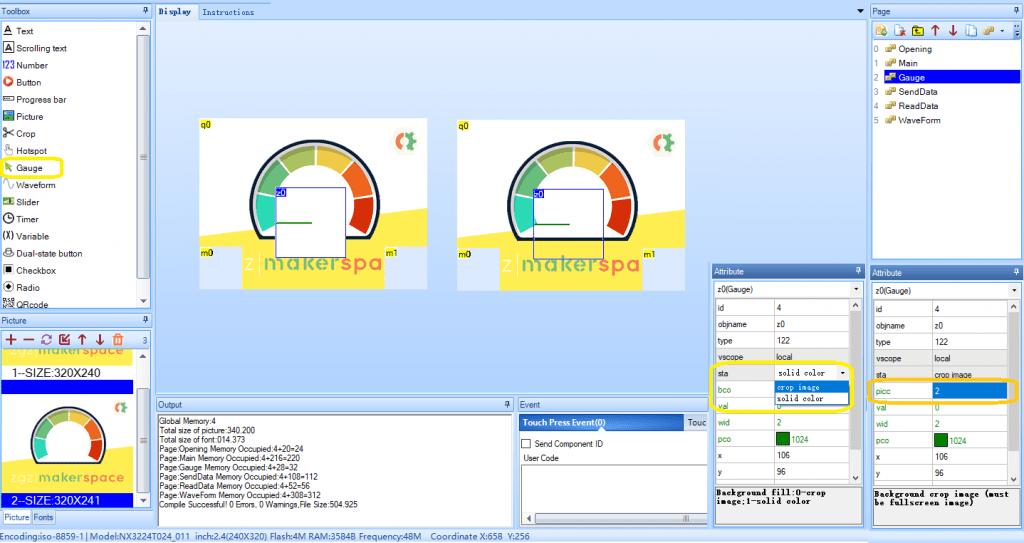Click the copy page icon
The image size is (1024, 543).
(970, 30)
